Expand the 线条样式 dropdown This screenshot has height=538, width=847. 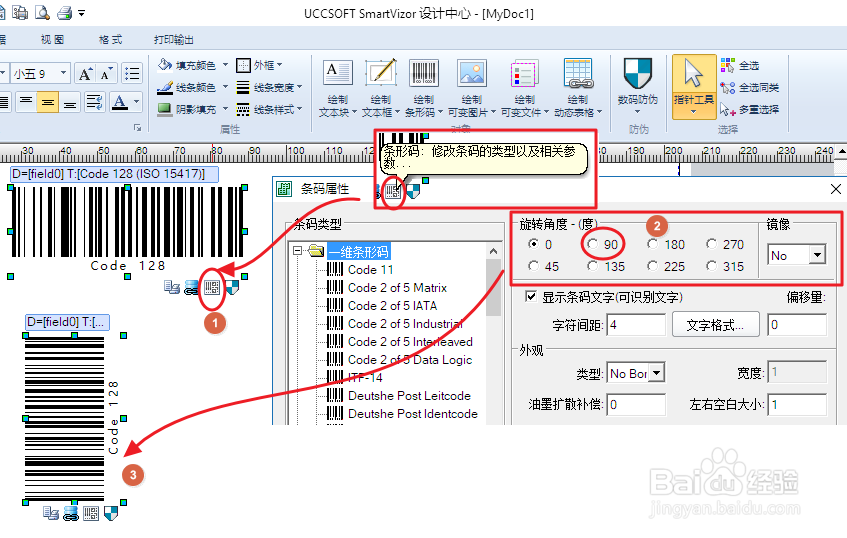click(300, 109)
